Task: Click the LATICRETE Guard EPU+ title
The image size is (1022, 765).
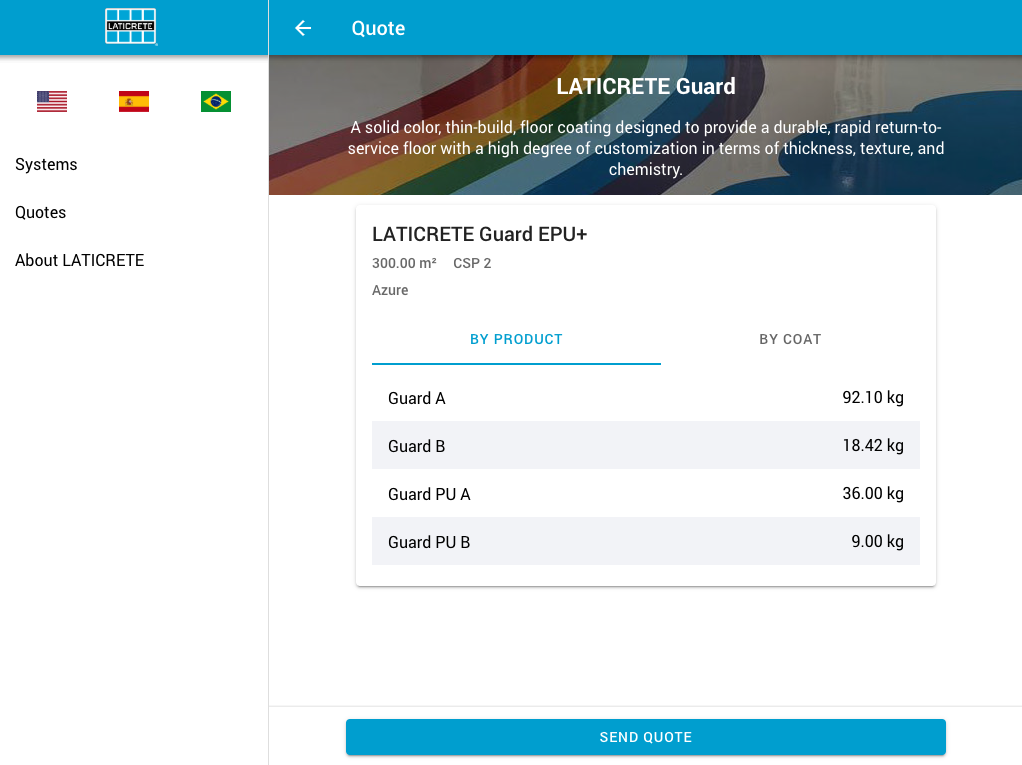Action: coord(480,234)
